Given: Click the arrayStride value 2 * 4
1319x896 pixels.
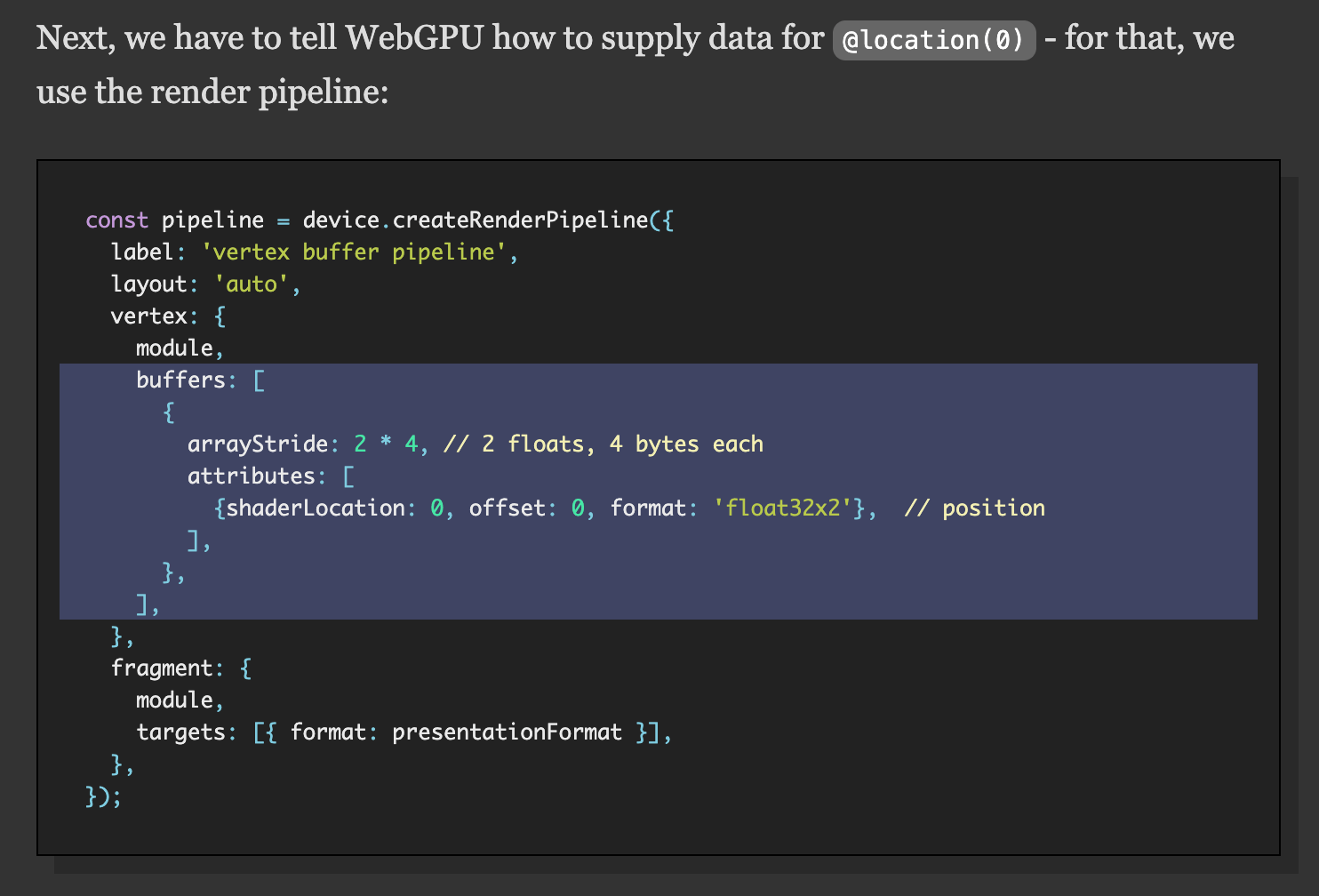Looking at the screenshot, I should point(387,444).
